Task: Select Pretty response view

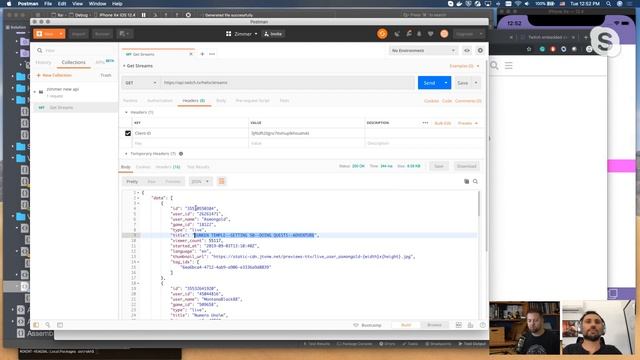Action: click(x=132, y=181)
